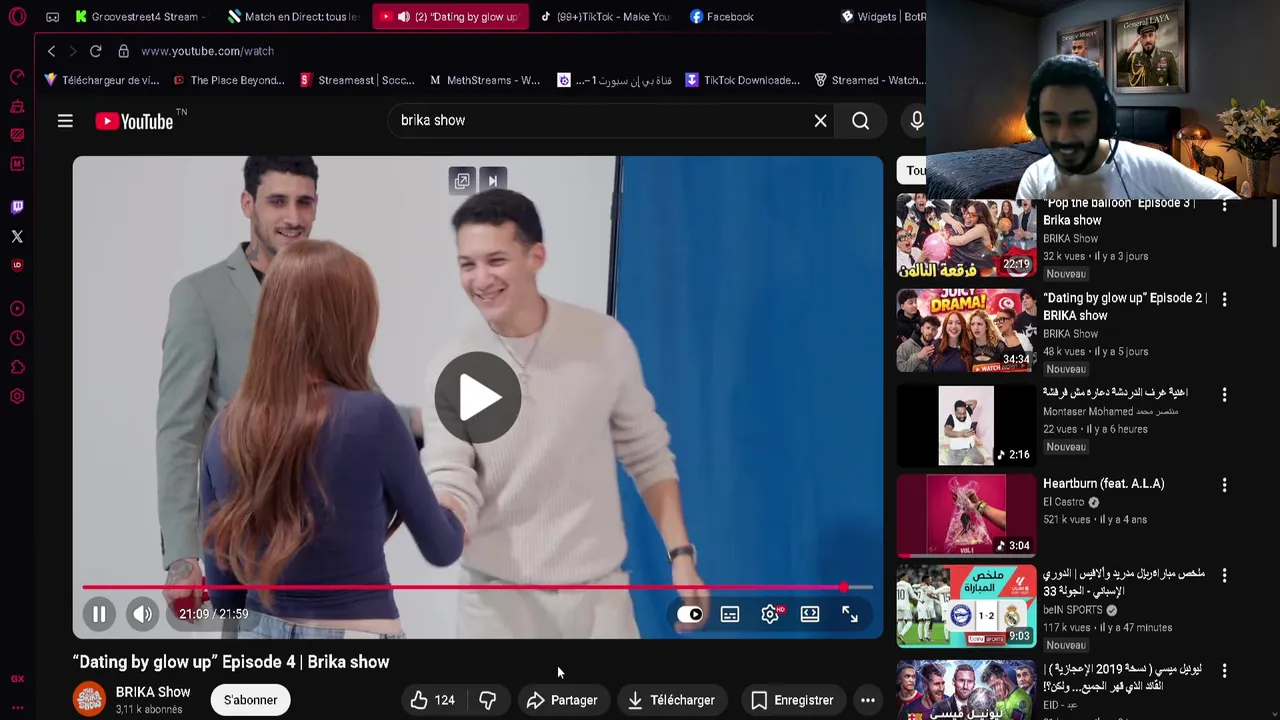
Task: Go back to the previous page
Action: tap(51, 51)
